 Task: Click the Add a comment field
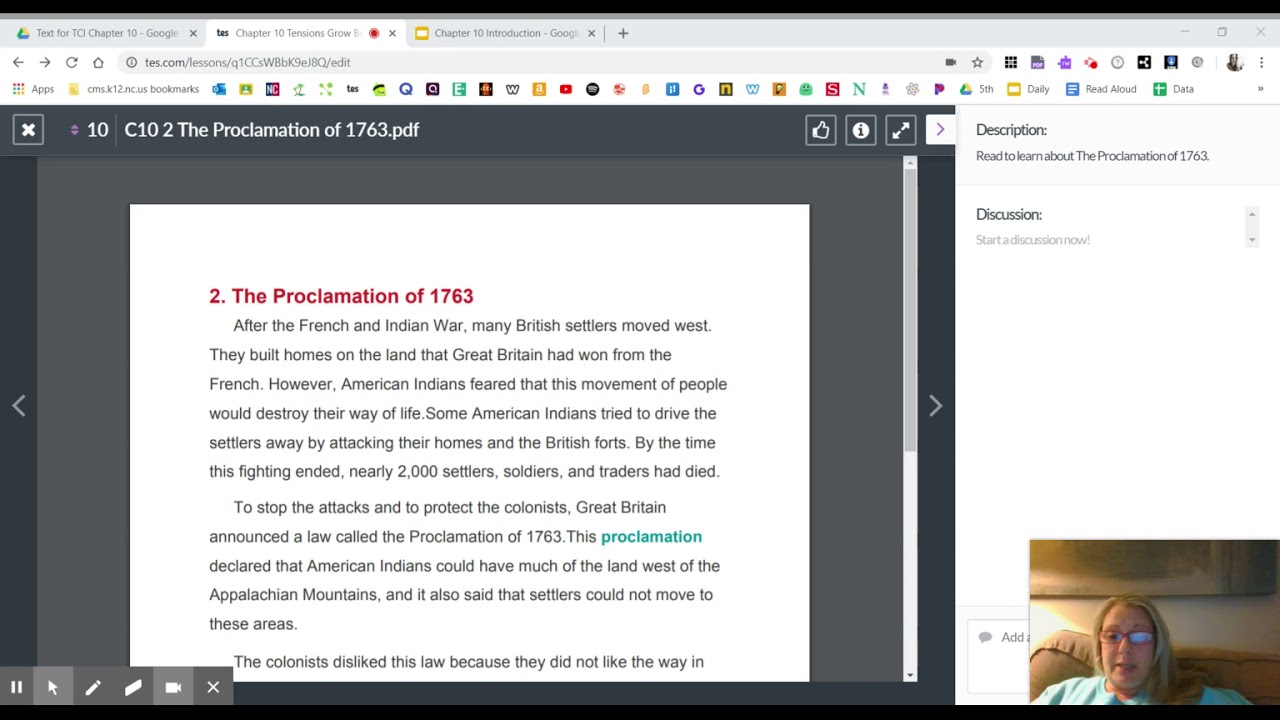[x=998, y=655]
